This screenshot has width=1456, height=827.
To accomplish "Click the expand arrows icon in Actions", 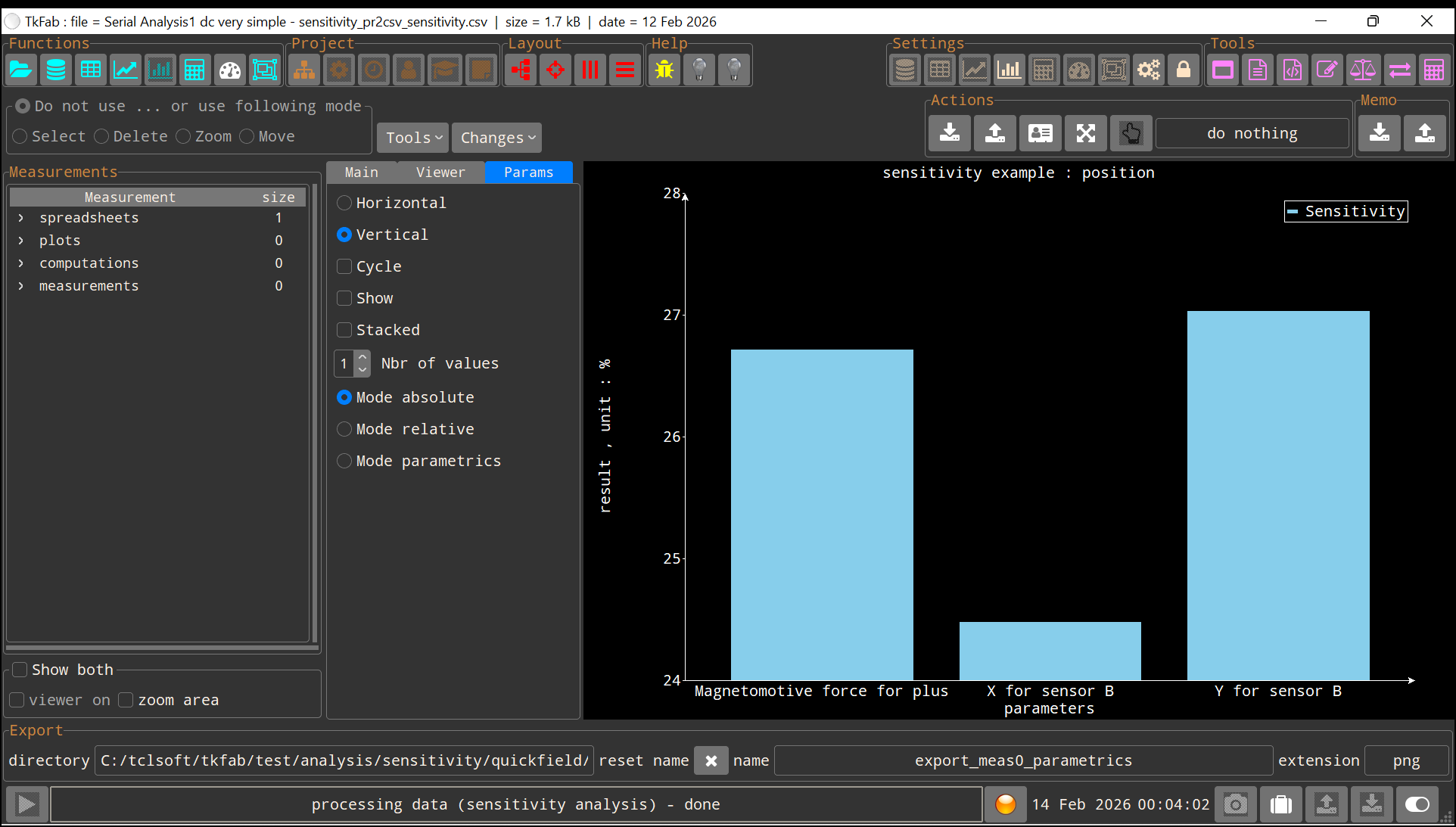I will 1086,133.
